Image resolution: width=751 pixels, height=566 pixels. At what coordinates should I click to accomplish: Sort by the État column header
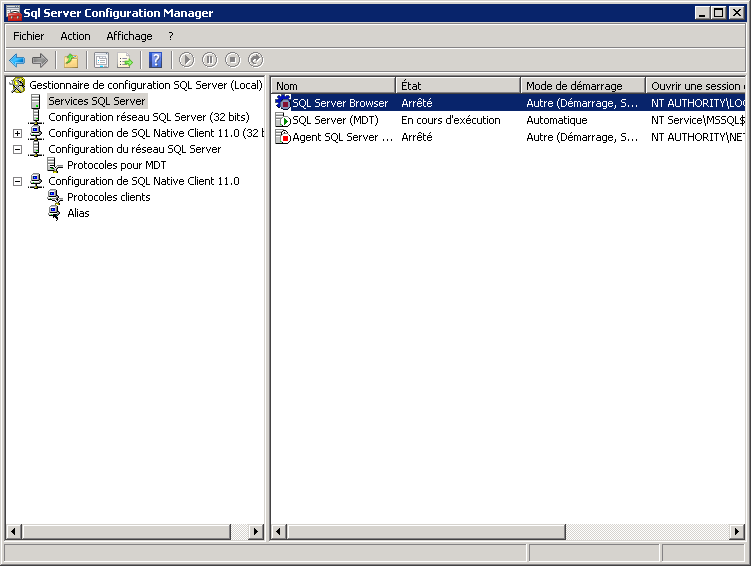(458, 86)
